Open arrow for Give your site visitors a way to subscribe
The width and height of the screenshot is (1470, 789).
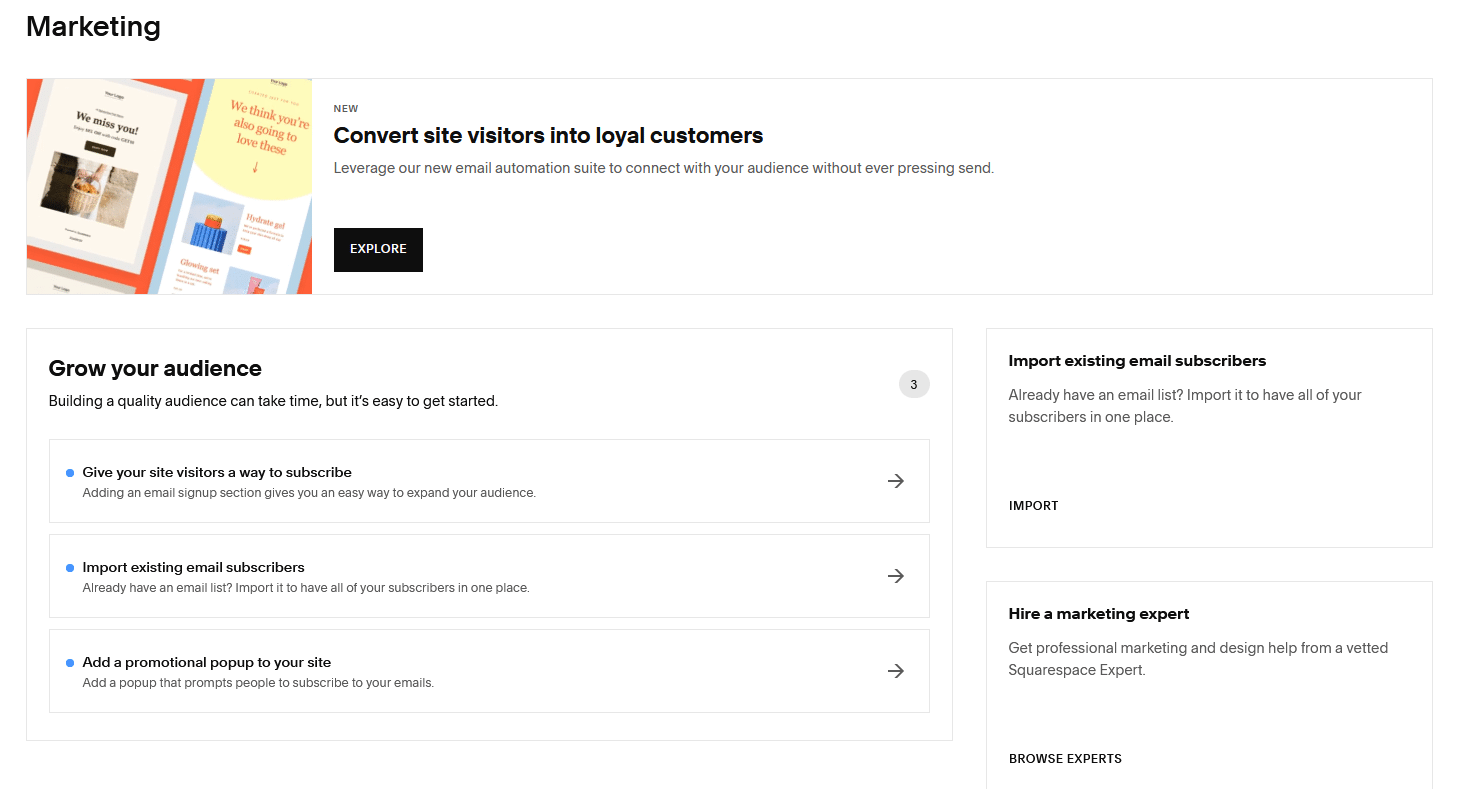(896, 481)
